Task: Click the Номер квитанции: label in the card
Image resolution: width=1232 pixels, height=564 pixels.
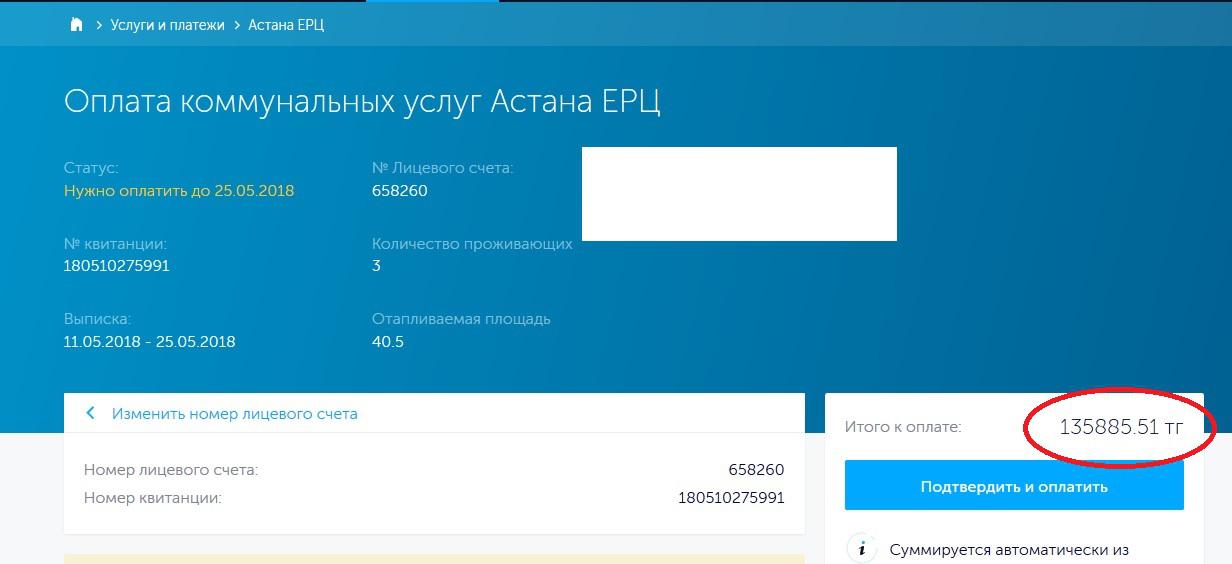Action: pos(153,497)
